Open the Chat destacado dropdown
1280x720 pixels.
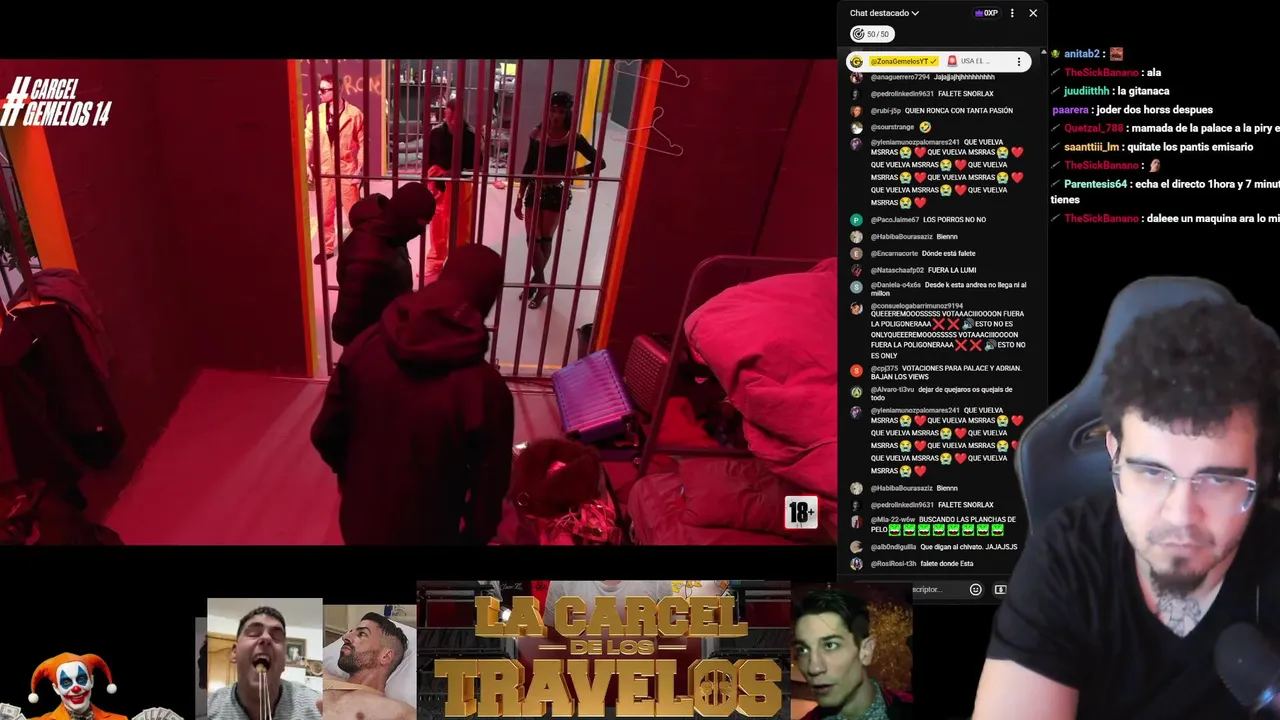coord(884,13)
